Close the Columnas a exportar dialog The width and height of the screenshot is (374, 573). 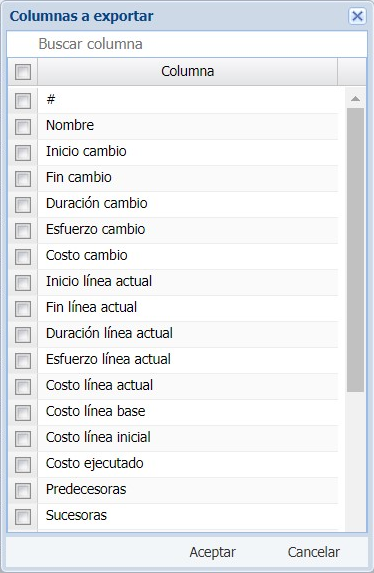pyautogui.click(x=357, y=16)
